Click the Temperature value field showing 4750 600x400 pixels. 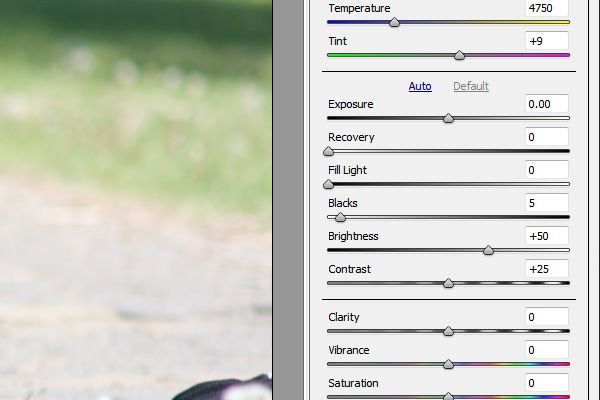546,8
